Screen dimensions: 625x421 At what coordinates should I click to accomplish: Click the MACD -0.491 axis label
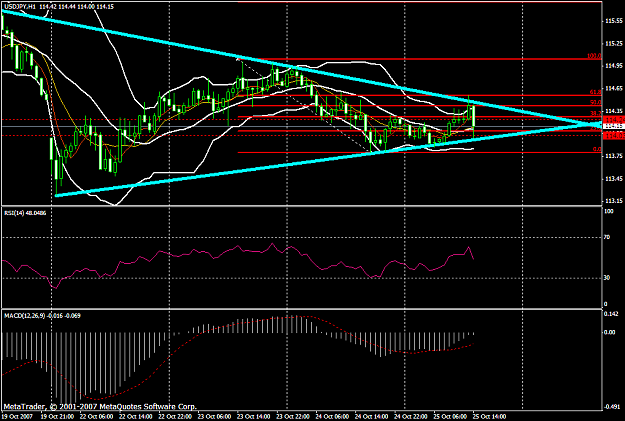tap(612, 407)
